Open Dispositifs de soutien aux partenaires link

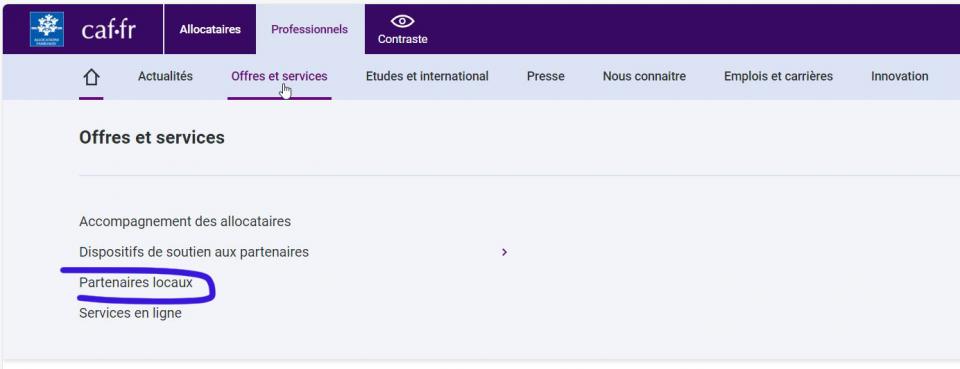coord(194,252)
